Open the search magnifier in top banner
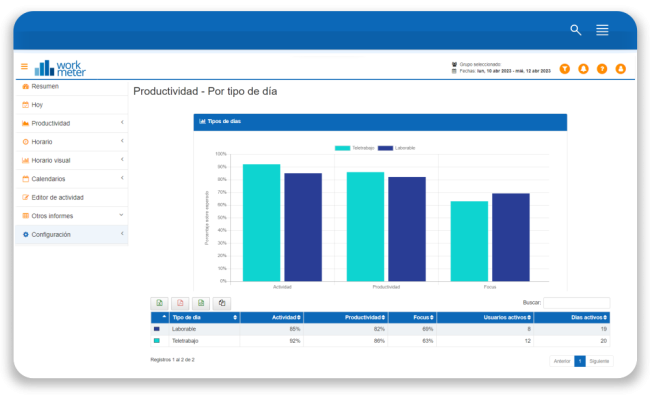 pos(575,30)
